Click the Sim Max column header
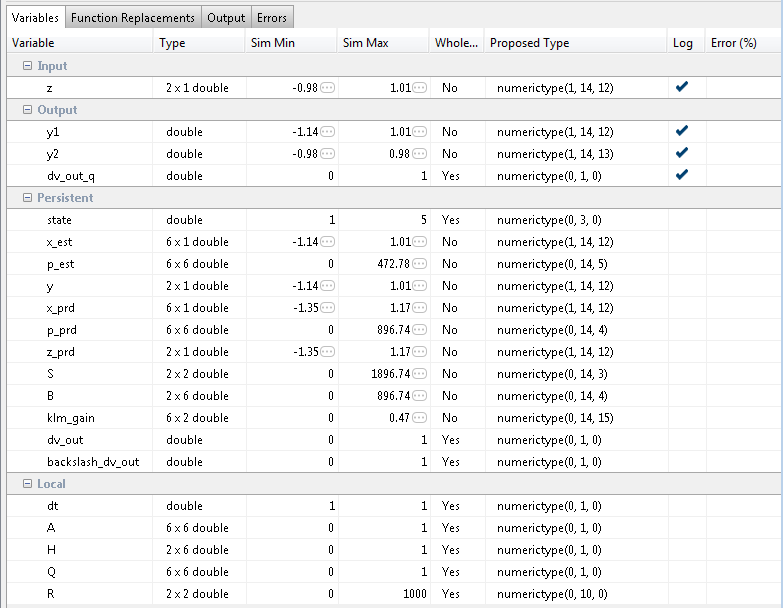 coord(365,43)
